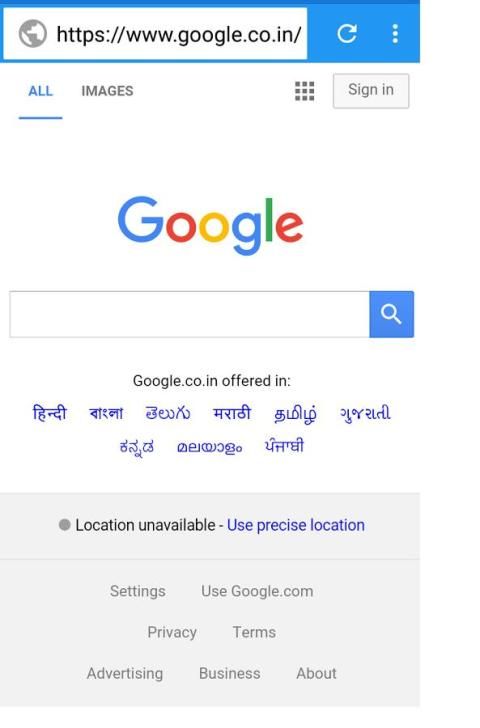Screen dimensions: 480x728
Task: Open the Privacy footer link
Action: pos(172,632)
